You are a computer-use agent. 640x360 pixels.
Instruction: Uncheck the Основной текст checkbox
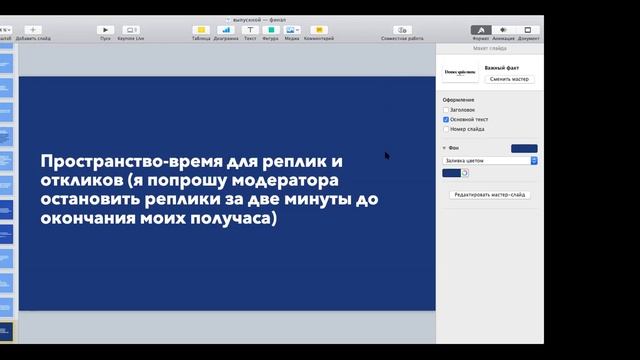446,120
